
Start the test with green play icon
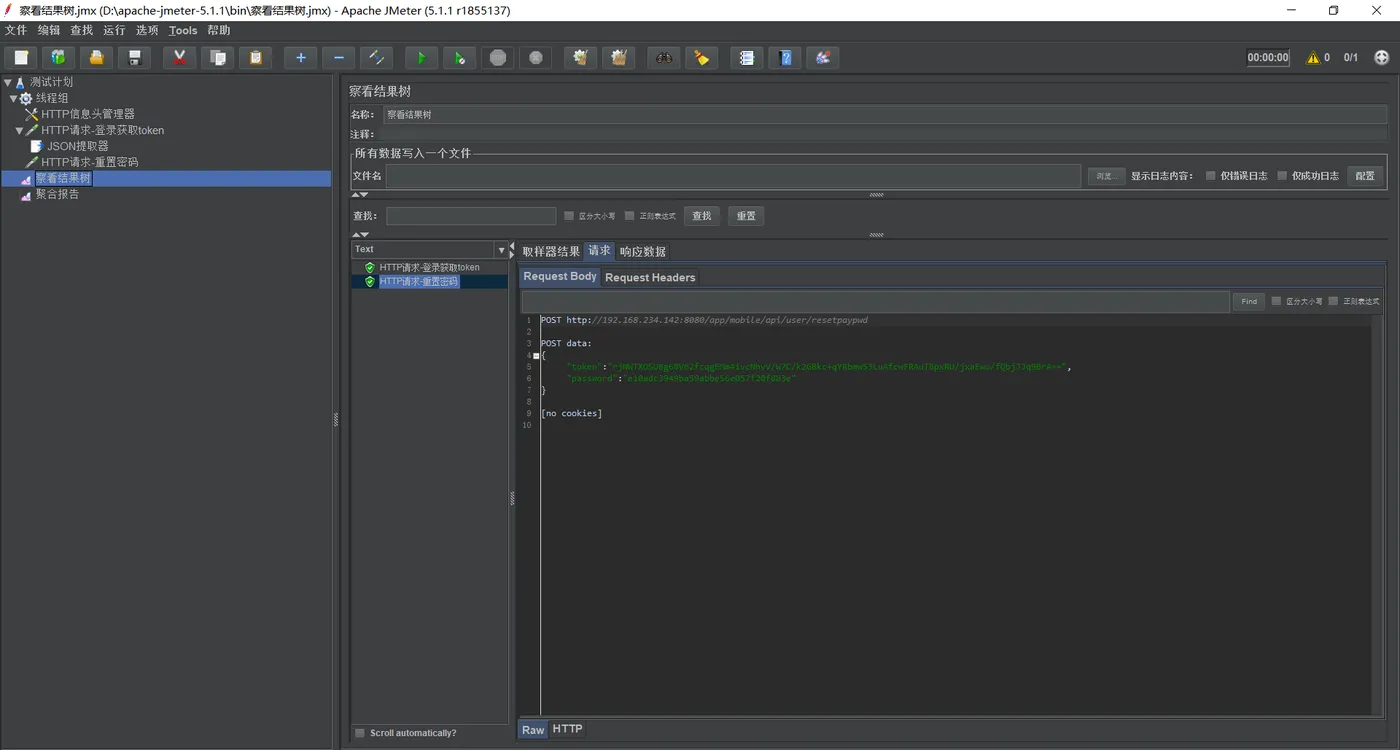pos(421,57)
